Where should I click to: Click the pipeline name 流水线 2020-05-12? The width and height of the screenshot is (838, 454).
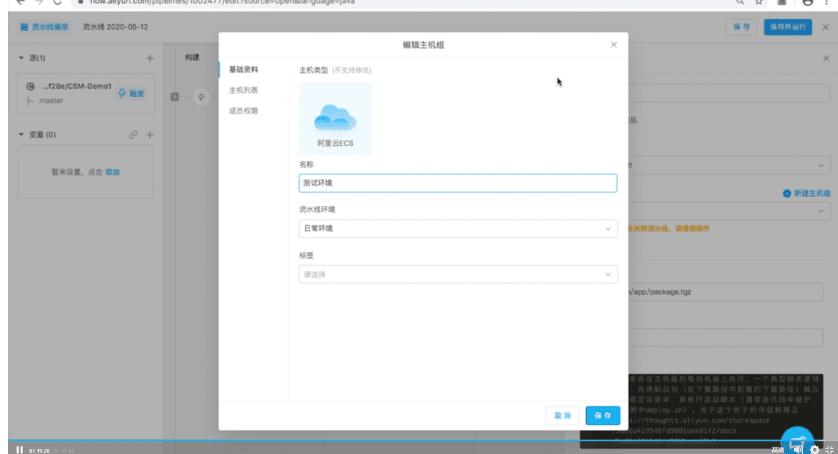click(x=115, y=27)
